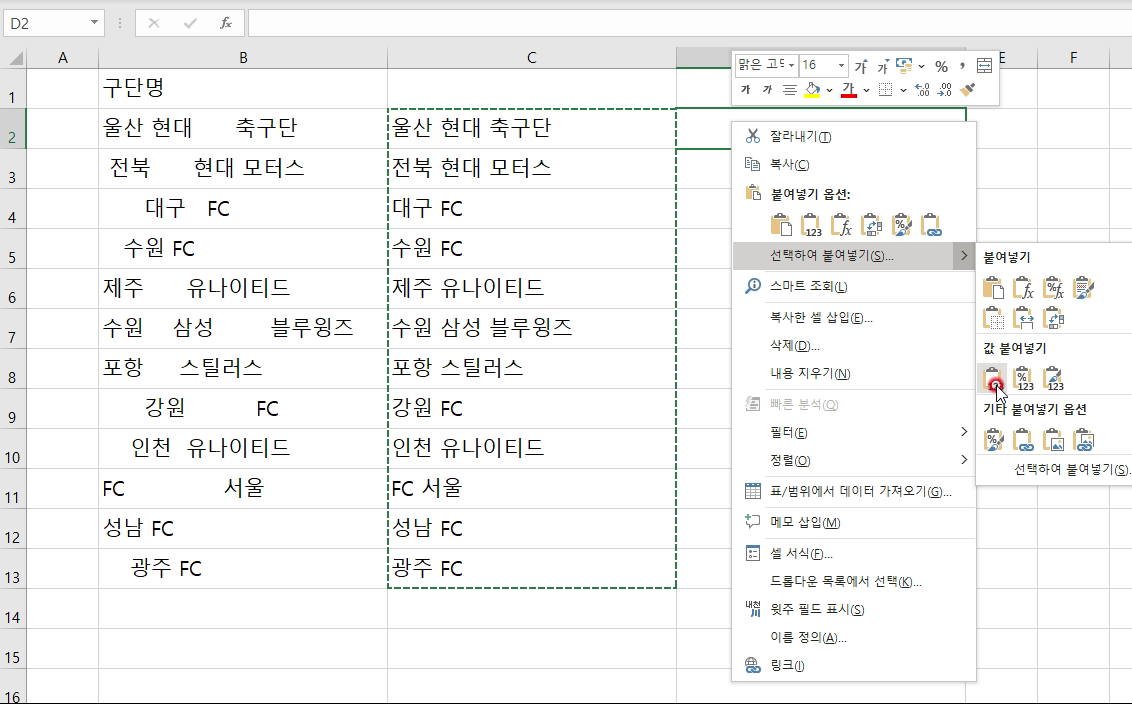Click Merge and Center in the mini toolbar
The image size is (1132, 704).
pyautogui.click(x=984, y=66)
